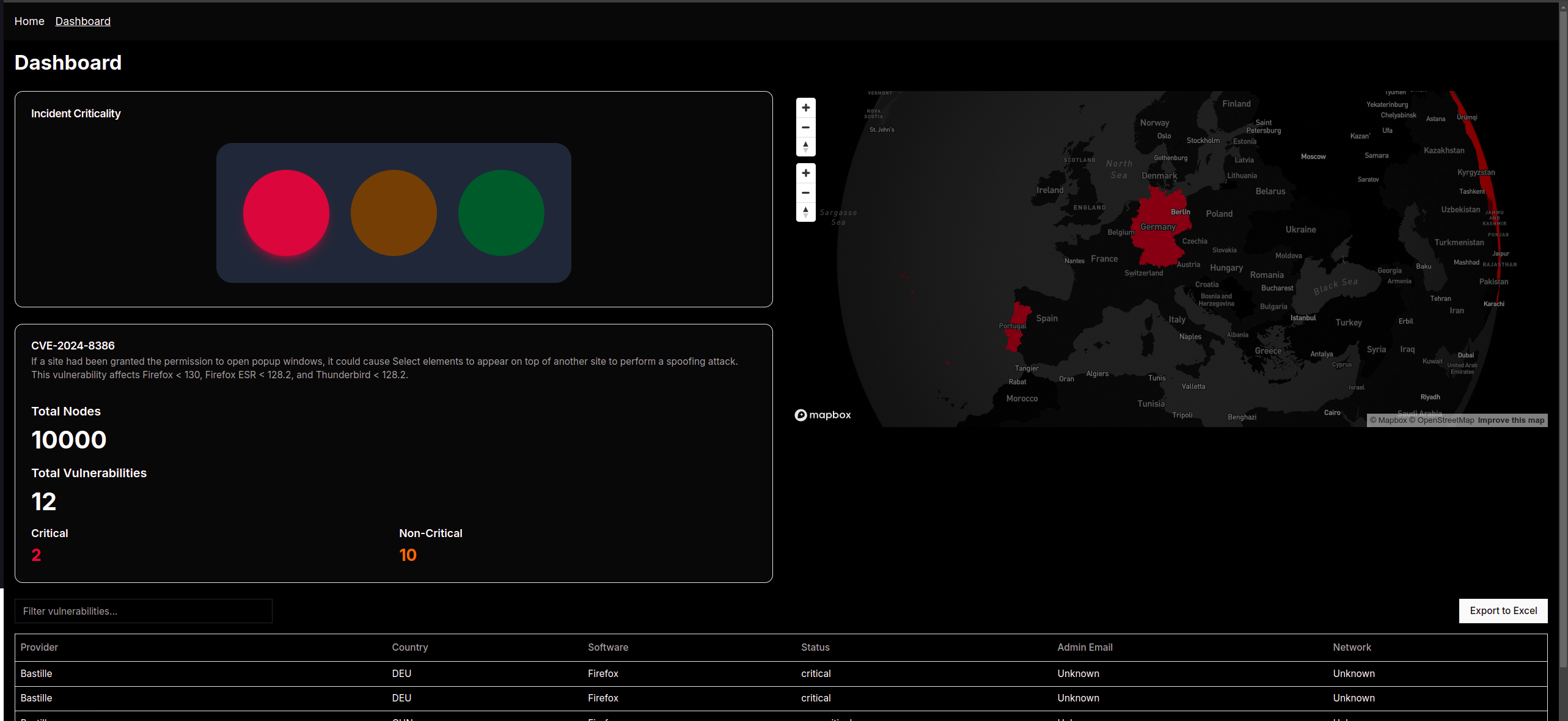Open the OpenStreetMap attribution link
Image resolution: width=1568 pixels, height=721 pixels.
1445,420
